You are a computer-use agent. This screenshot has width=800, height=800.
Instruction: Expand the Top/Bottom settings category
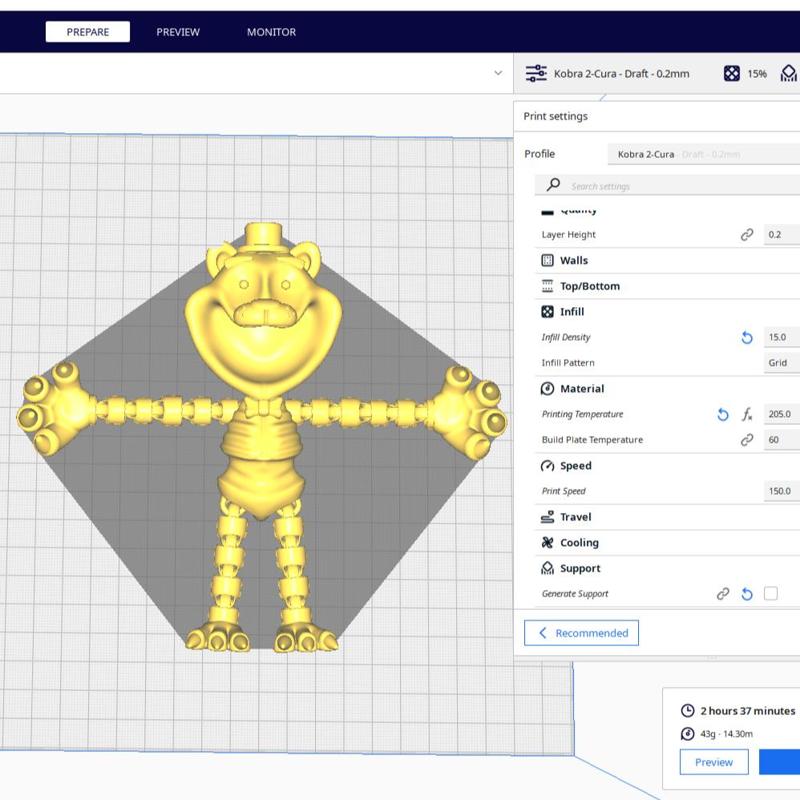(589, 286)
